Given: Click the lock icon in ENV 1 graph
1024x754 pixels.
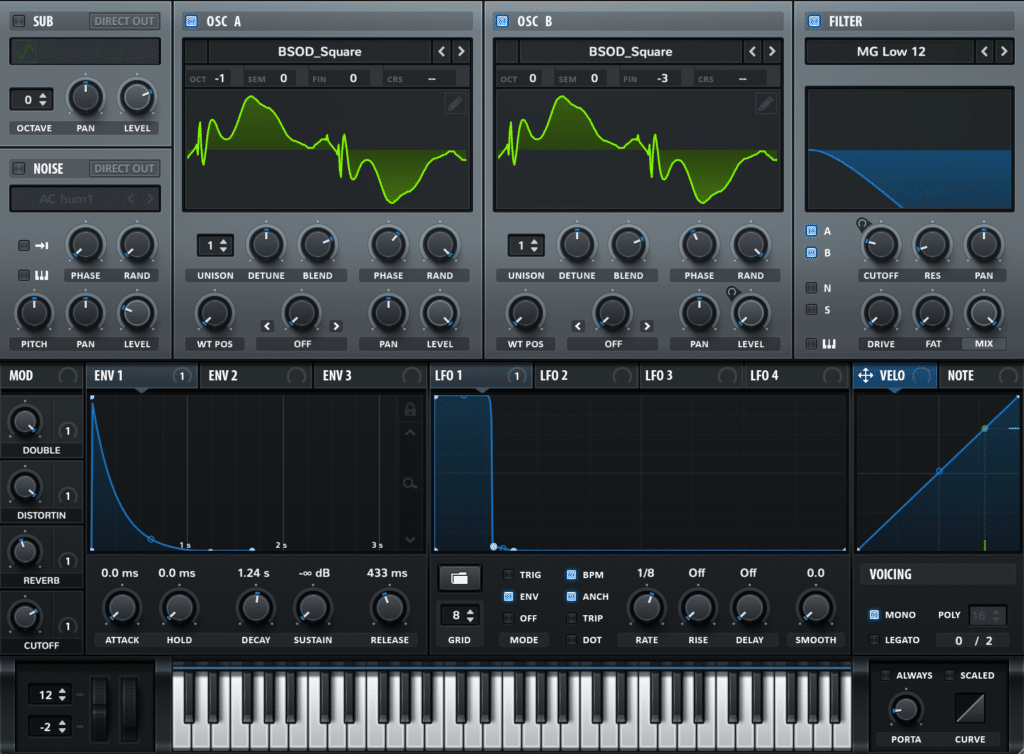Looking at the screenshot, I should pyautogui.click(x=409, y=409).
